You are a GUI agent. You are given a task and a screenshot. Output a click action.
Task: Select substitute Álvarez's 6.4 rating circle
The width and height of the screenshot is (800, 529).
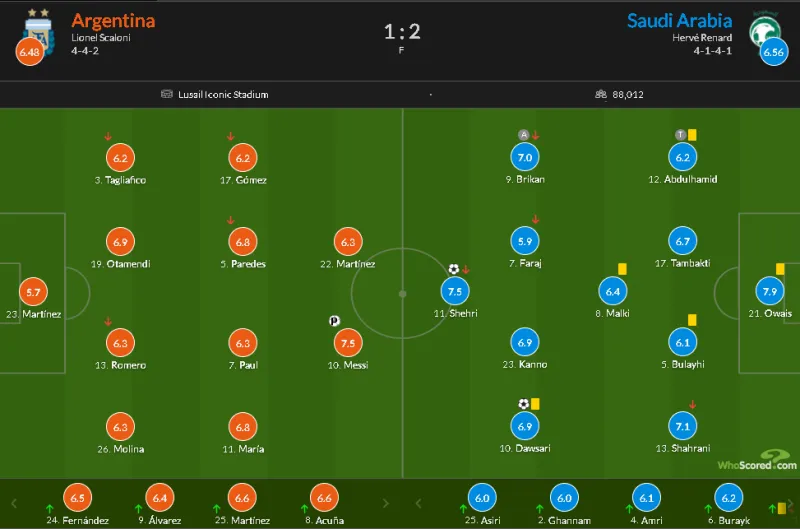[x=159, y=498]
